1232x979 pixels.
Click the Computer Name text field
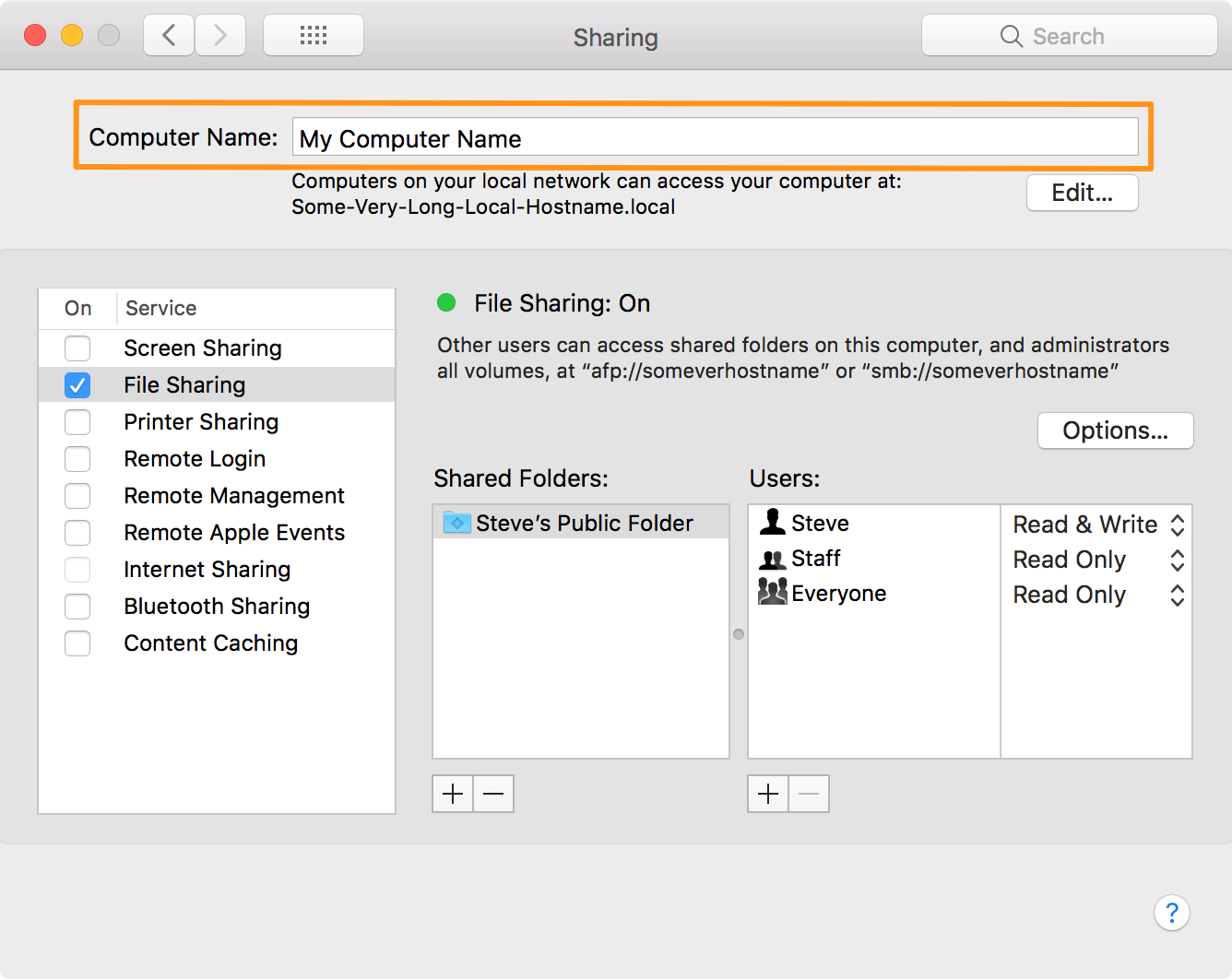(716, 137)
